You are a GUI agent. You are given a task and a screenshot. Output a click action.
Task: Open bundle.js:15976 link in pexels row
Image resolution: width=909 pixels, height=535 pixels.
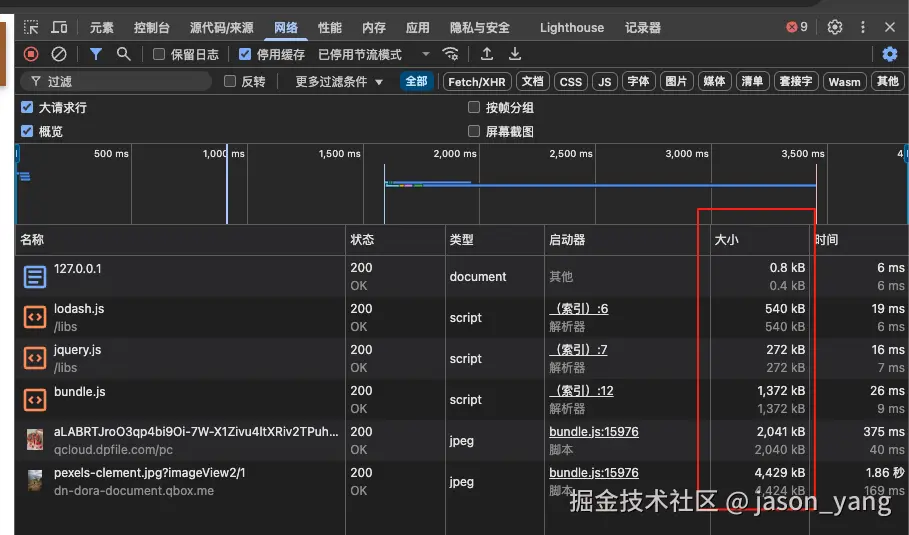(594, 473)
